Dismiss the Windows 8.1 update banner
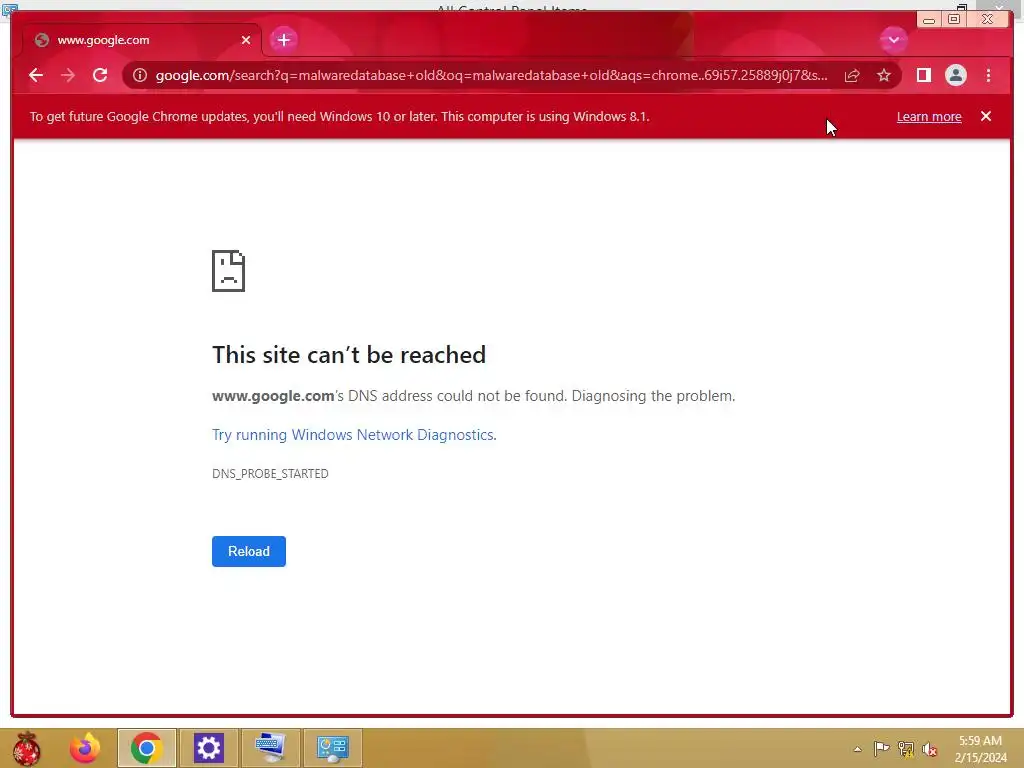Viewport: 1024px width, 768px height. pos(985,116)
